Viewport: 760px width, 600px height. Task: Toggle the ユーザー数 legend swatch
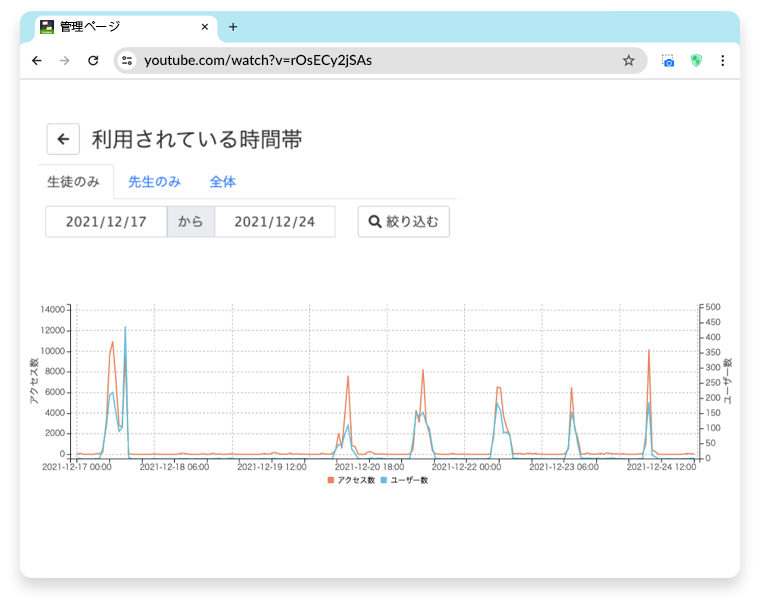click(x=384, y=480)
